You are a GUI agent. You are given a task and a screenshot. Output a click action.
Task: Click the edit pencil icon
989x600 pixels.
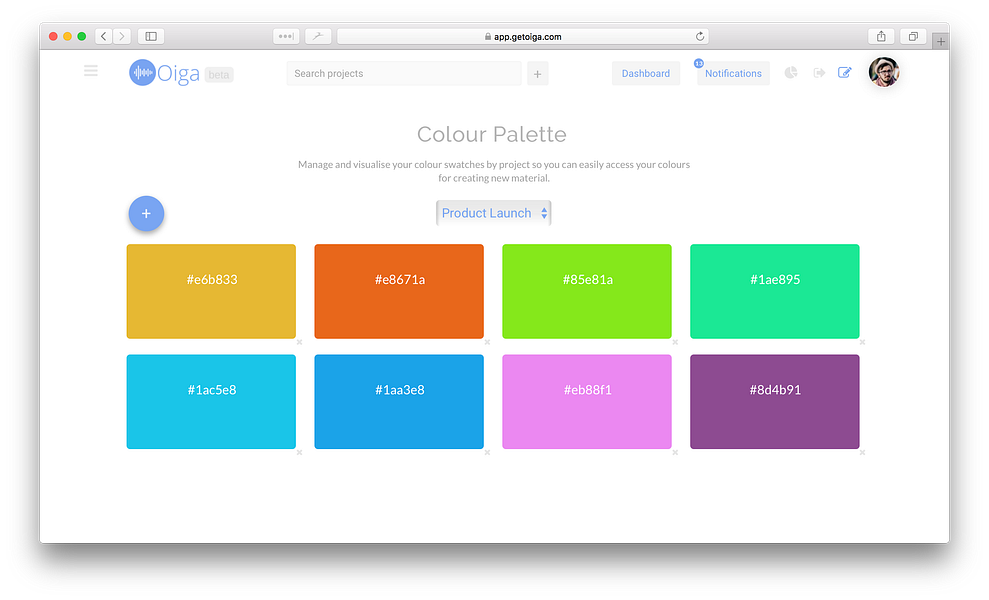845,73
